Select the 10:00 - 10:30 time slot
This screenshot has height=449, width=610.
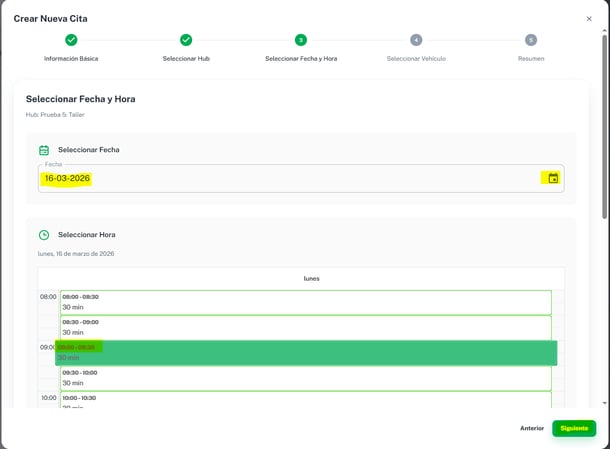click(306, 400)
